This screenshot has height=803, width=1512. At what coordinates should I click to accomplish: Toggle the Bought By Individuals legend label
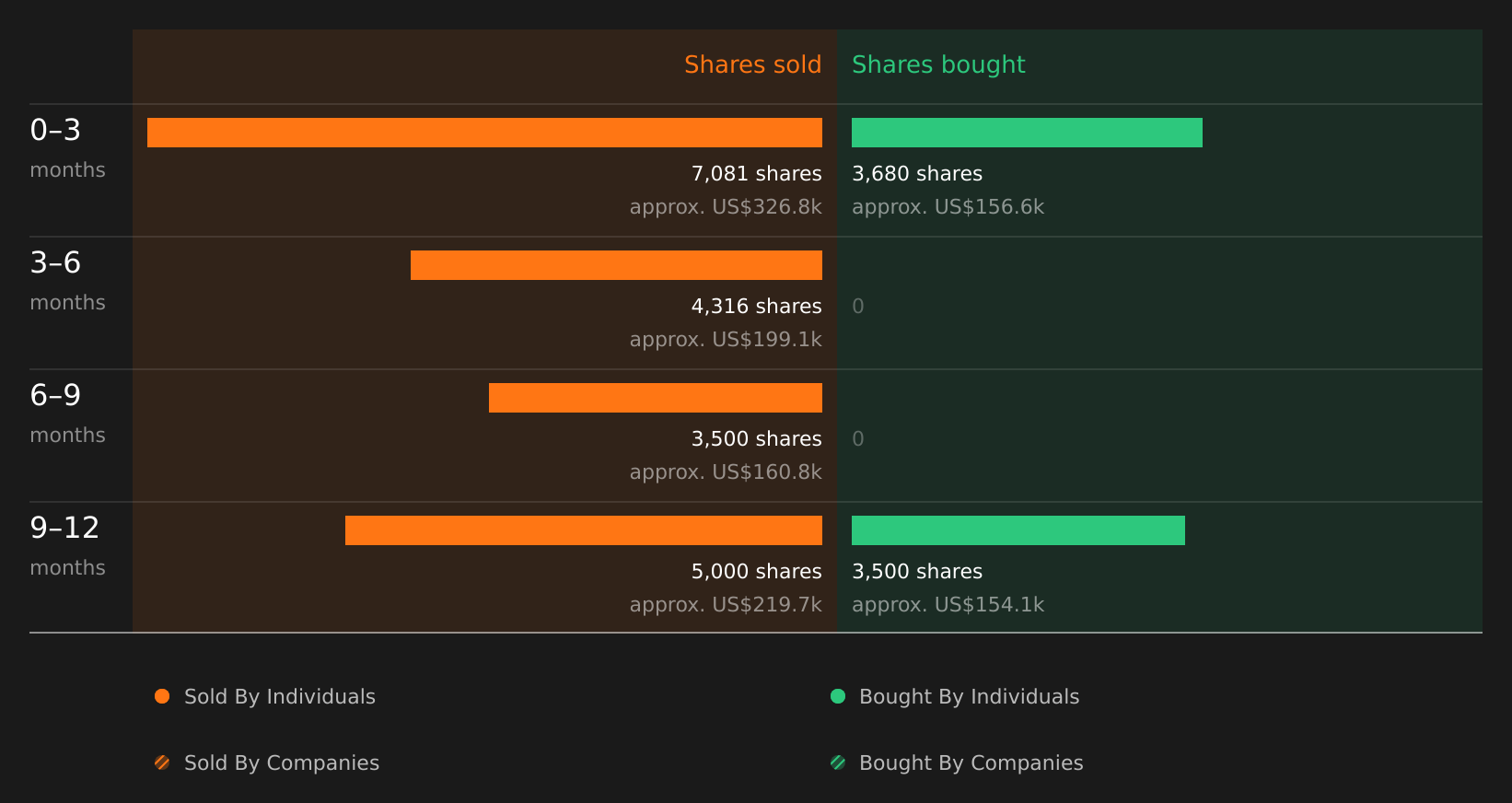click(x=970, y=696)
